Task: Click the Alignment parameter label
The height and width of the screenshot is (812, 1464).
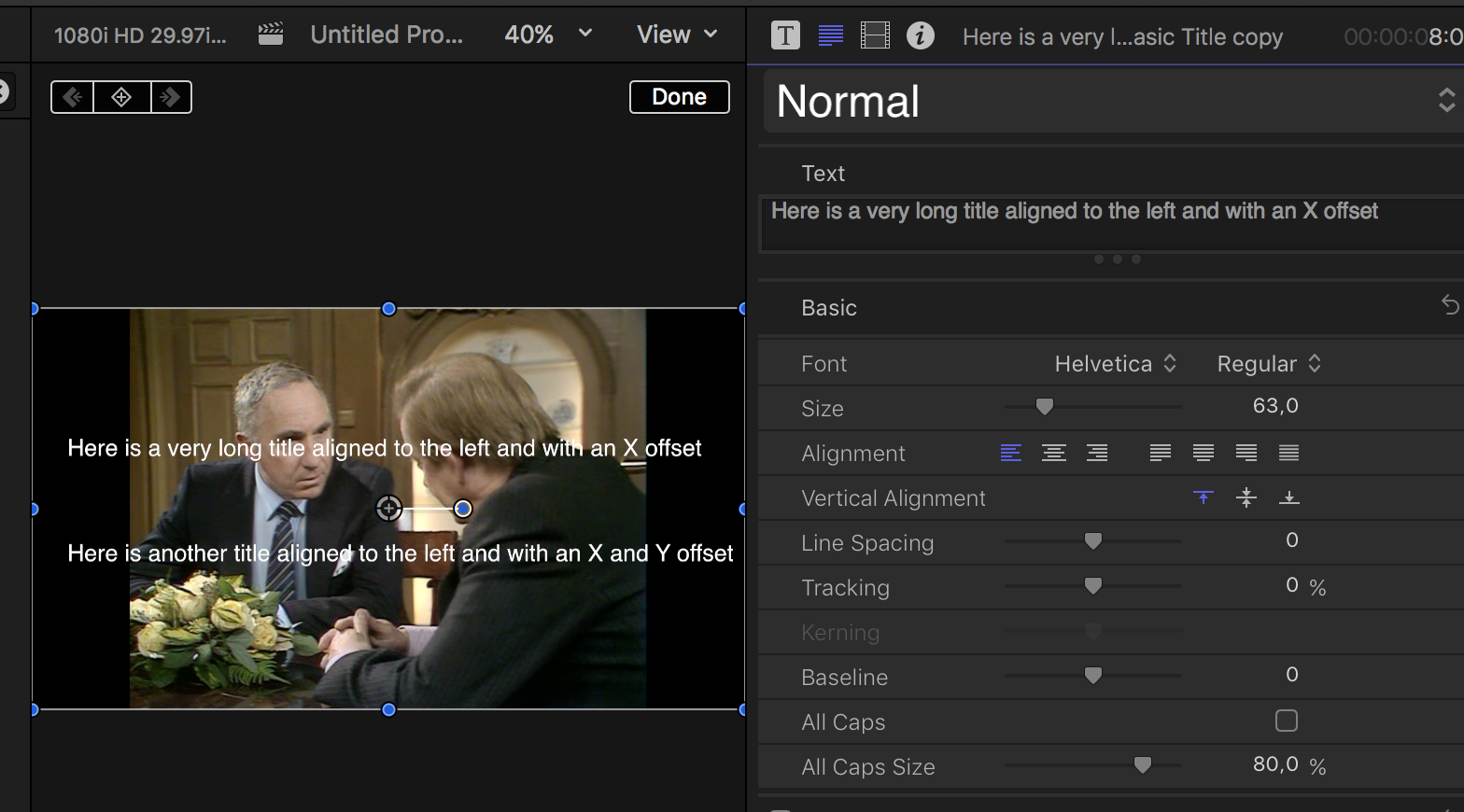Action: (x=853, y=454)
